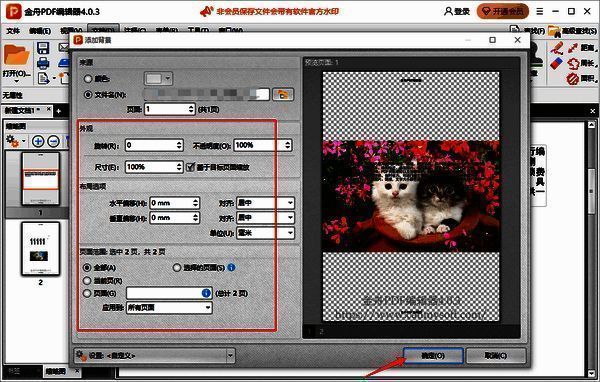Open a file with the folder icon
This screenshot has width=600, height=382.
click(x=16, y=56)
